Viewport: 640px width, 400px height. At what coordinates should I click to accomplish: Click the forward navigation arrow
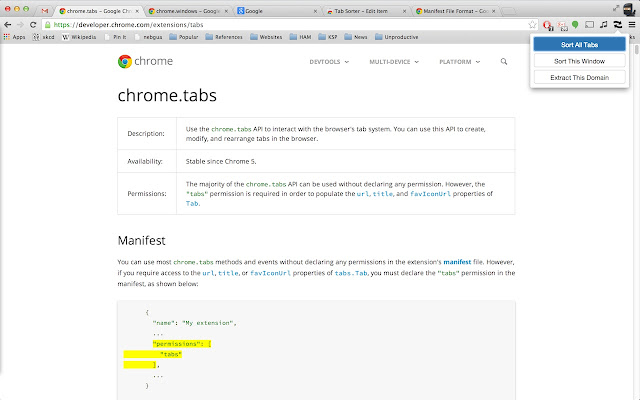click(x=20, y=25)
